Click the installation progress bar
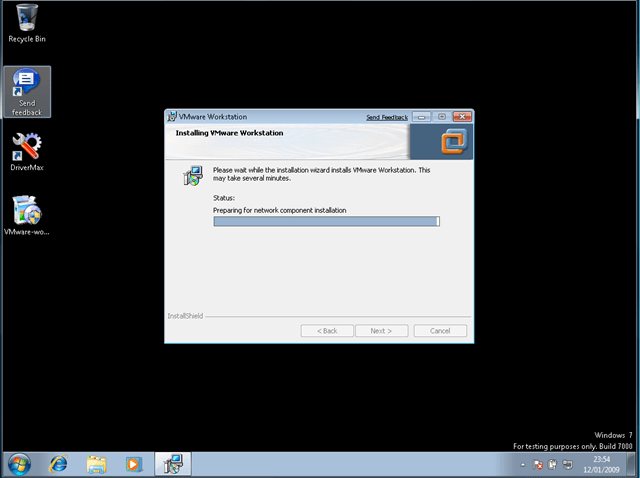This screenshot has height=478, width=640. (x=326, y=221)
